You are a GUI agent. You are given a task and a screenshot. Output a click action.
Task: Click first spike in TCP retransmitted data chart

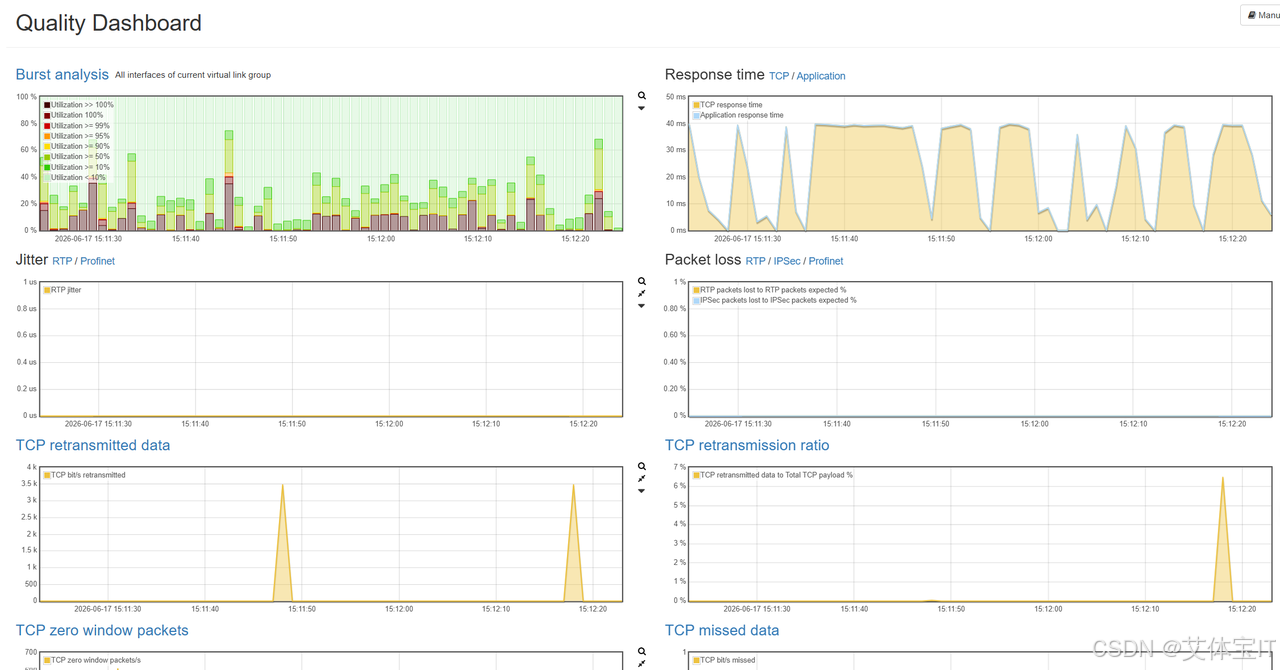283,543
